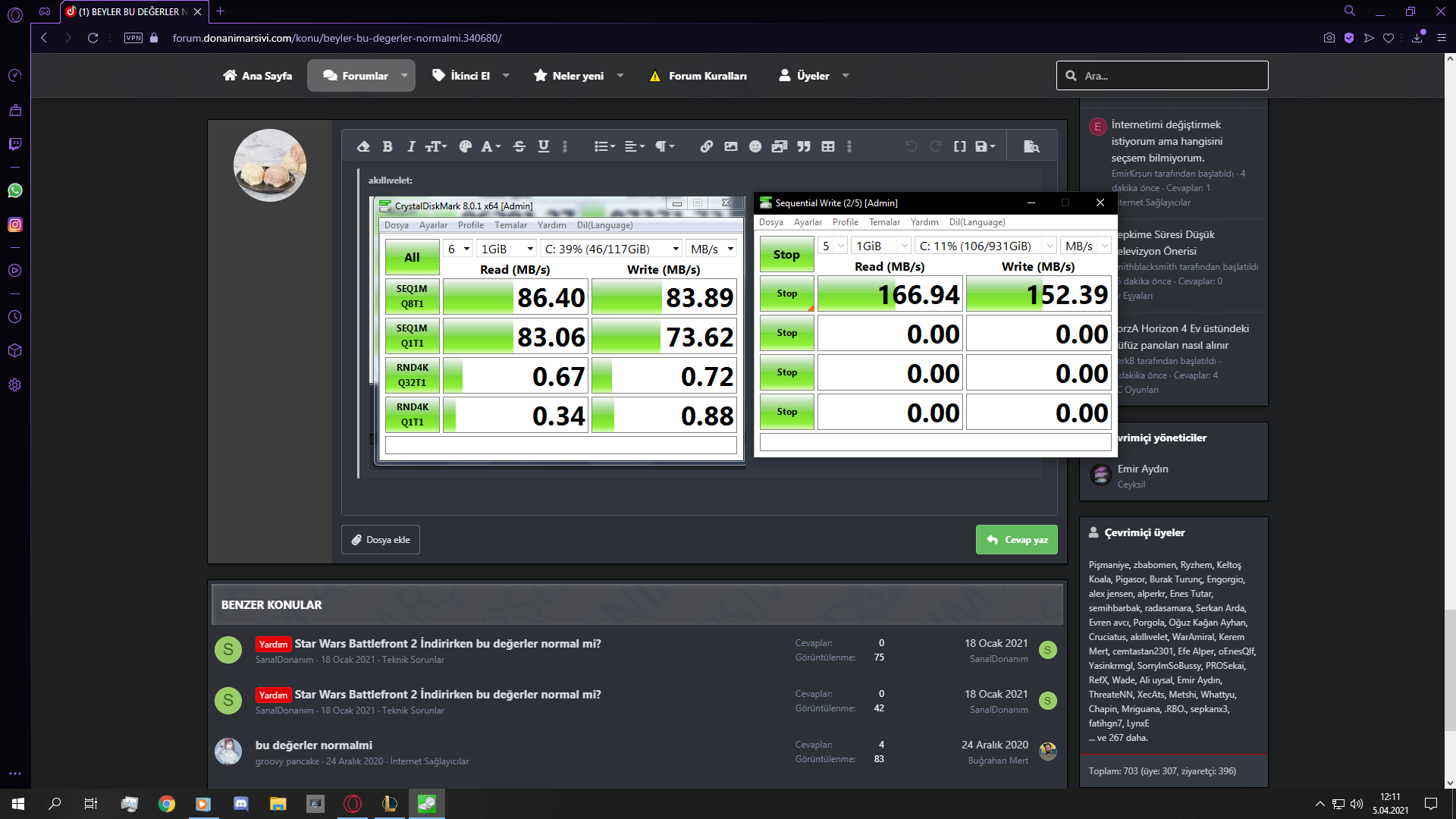The image size is (1456, 819).
Task: Open test count dropdown showing 5
Action: [x=833, y=246]
